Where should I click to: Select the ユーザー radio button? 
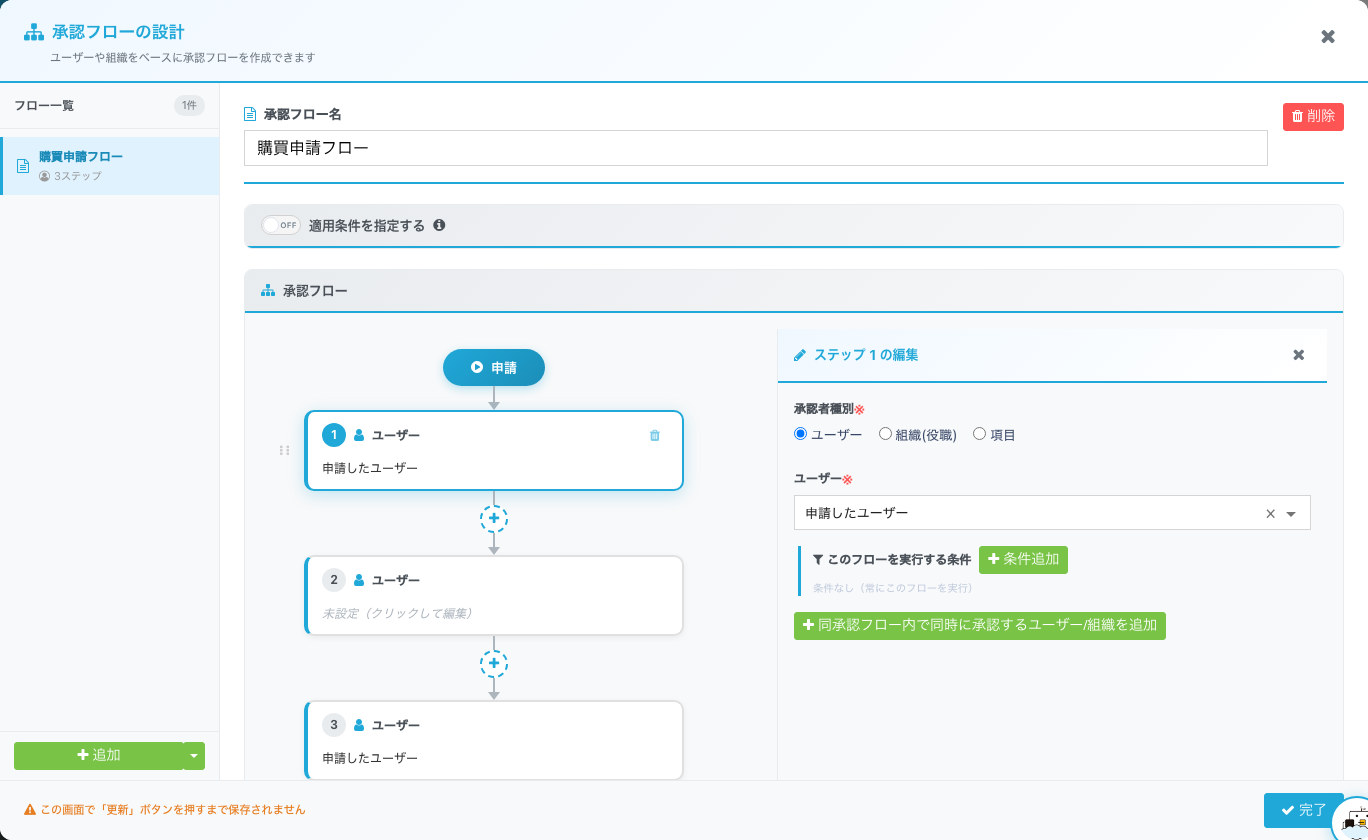800,434
